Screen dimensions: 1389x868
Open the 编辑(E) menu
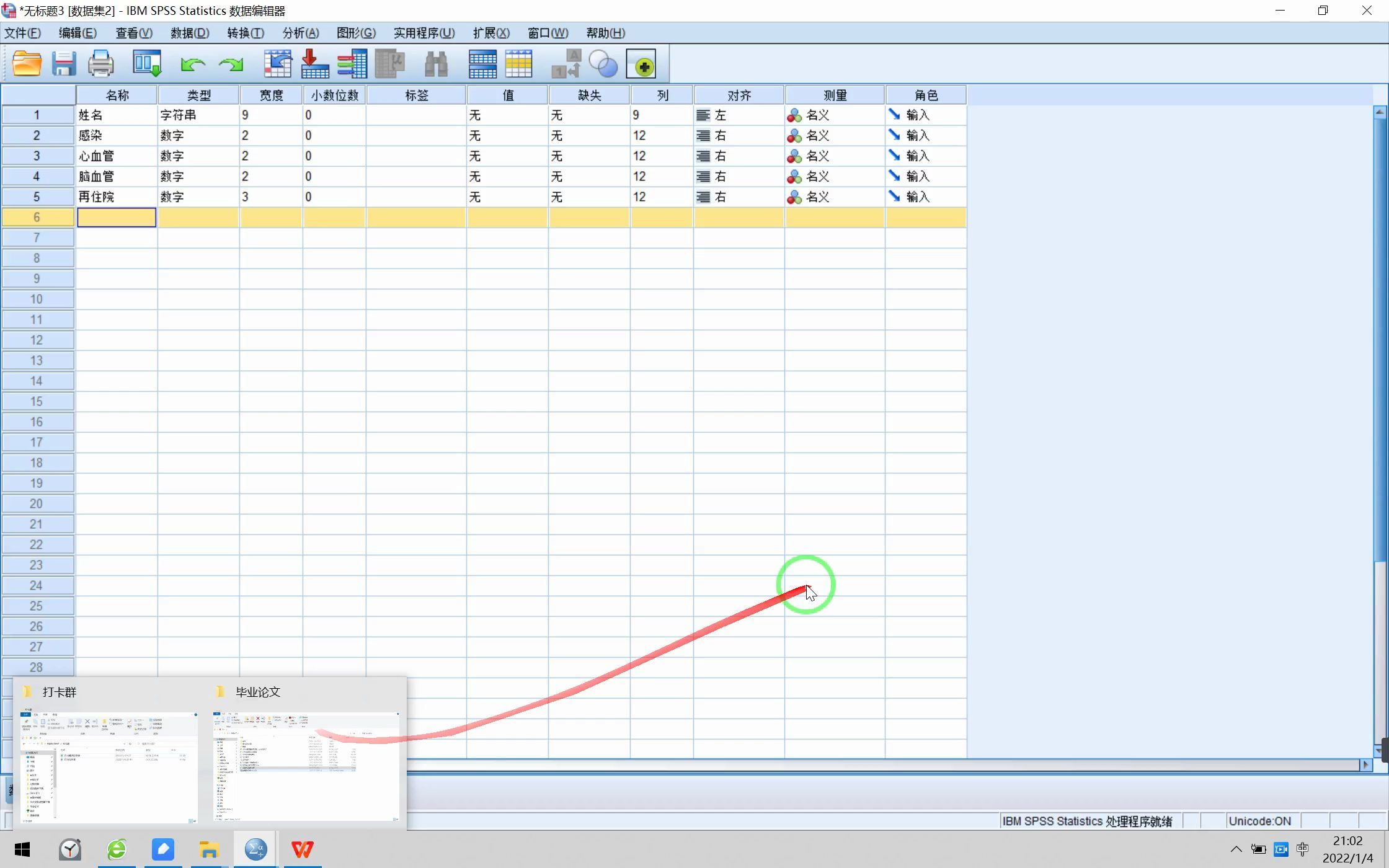[78, 33]
